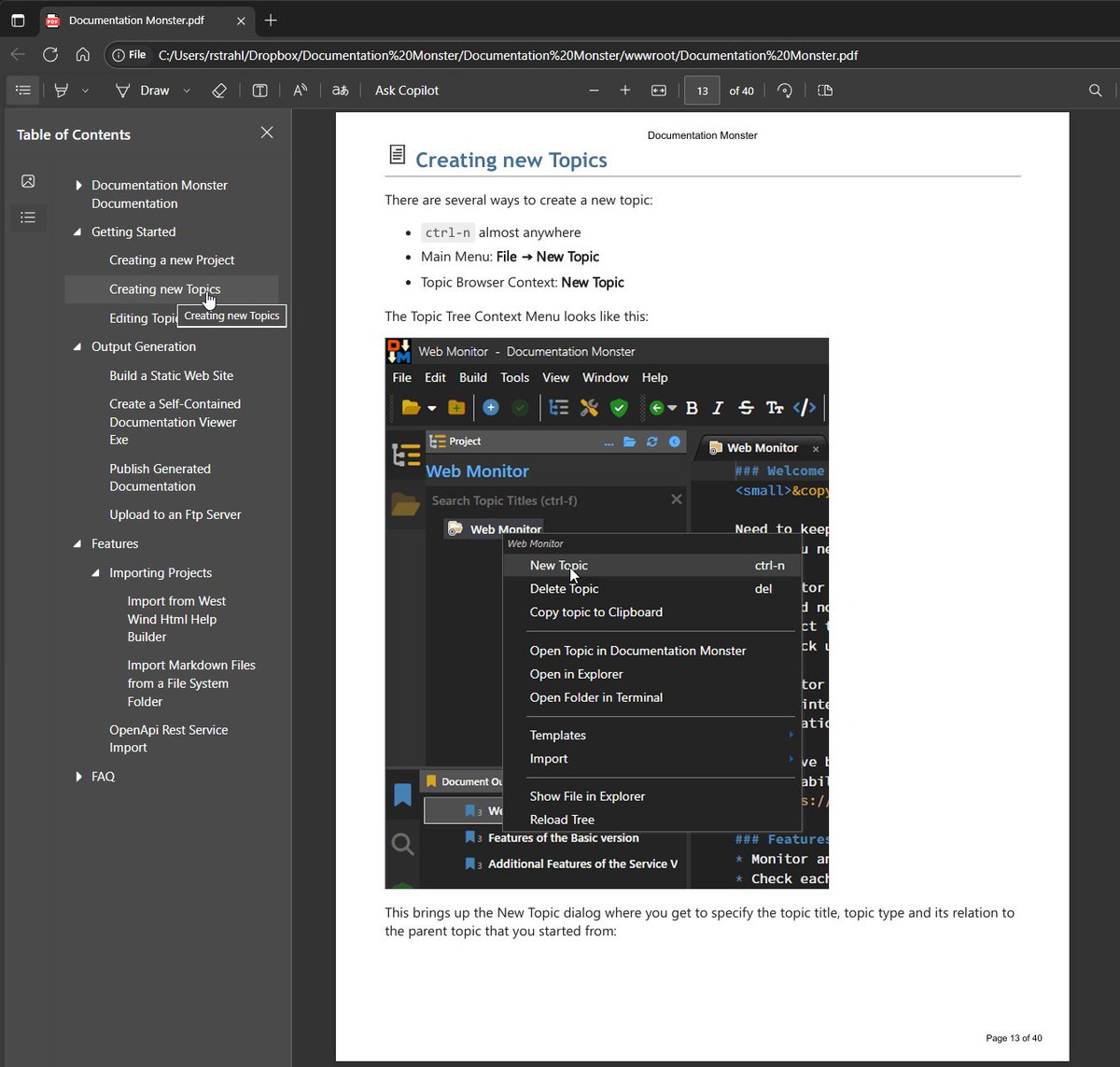The width and height of the screenshot is (1120, 1067).
Task: Show the outline list in the side pane
Action: pos(28,218)
